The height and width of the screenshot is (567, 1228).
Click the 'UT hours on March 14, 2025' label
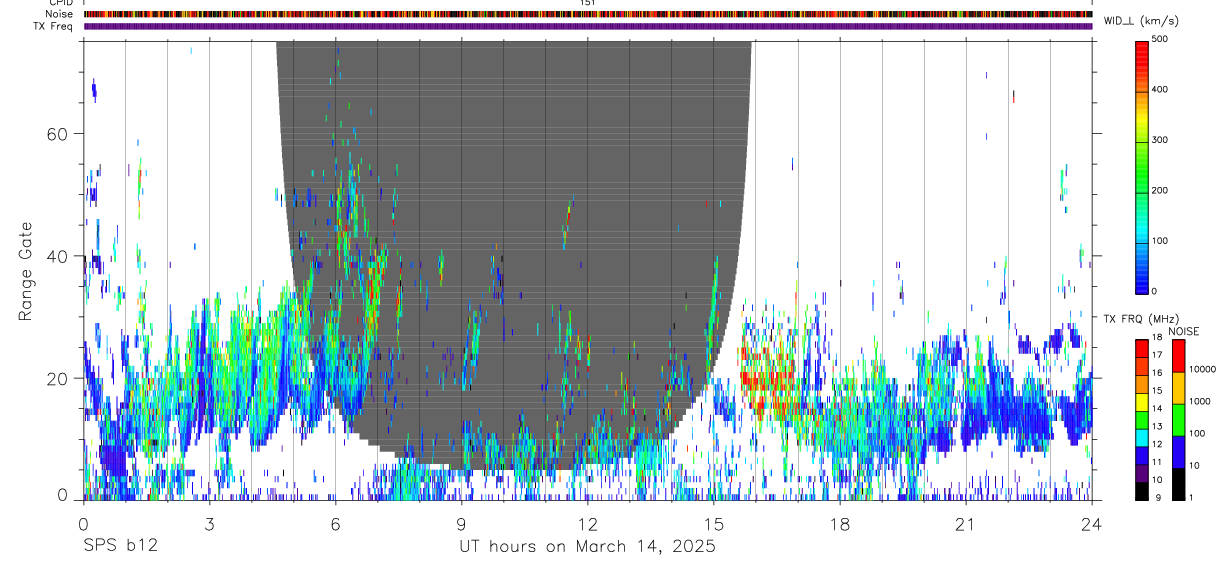(x=587, y=546)
